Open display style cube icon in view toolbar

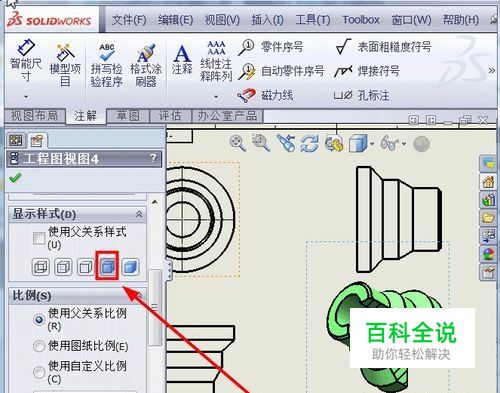point(358,144)
